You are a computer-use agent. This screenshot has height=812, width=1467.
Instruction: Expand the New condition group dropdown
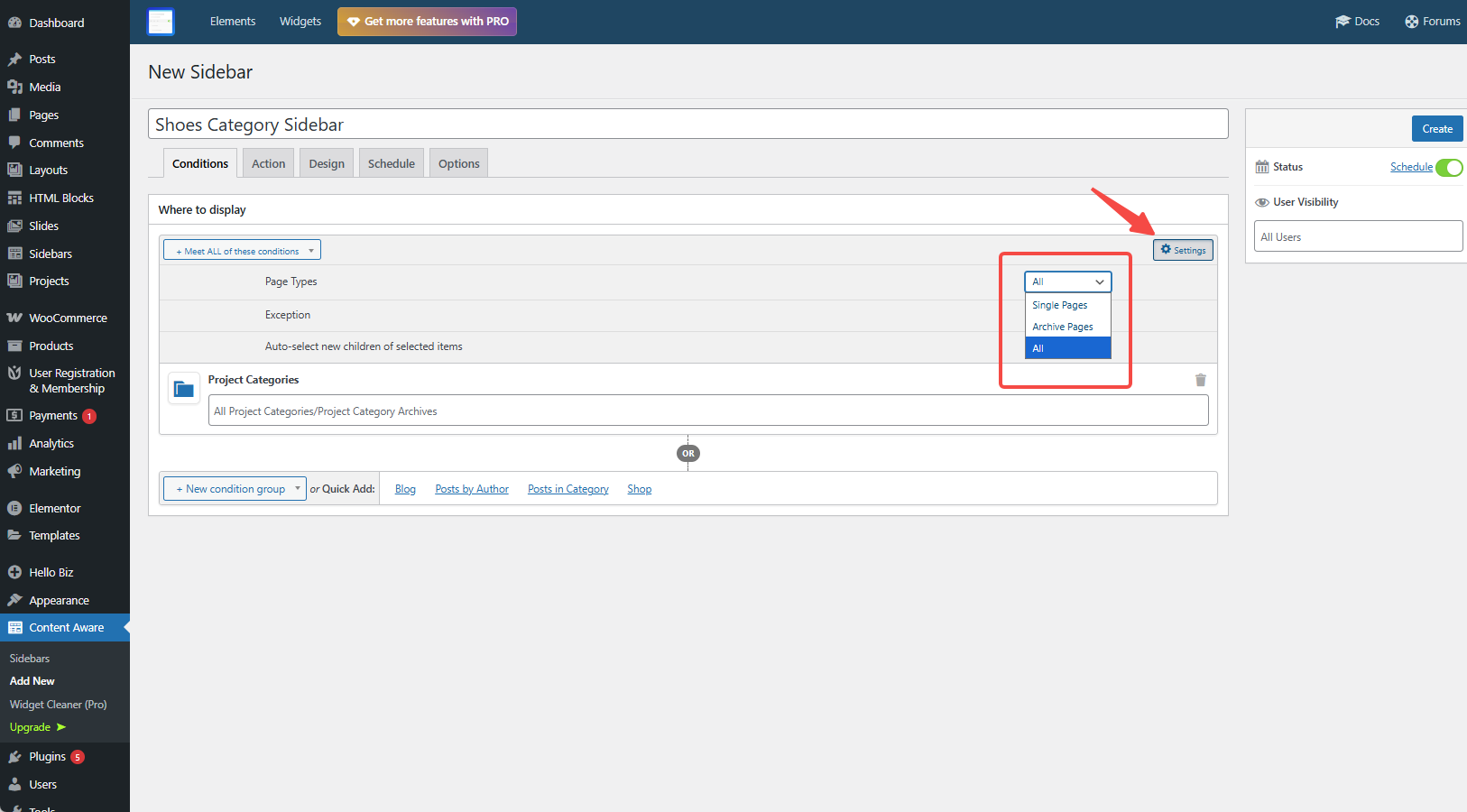235,489
